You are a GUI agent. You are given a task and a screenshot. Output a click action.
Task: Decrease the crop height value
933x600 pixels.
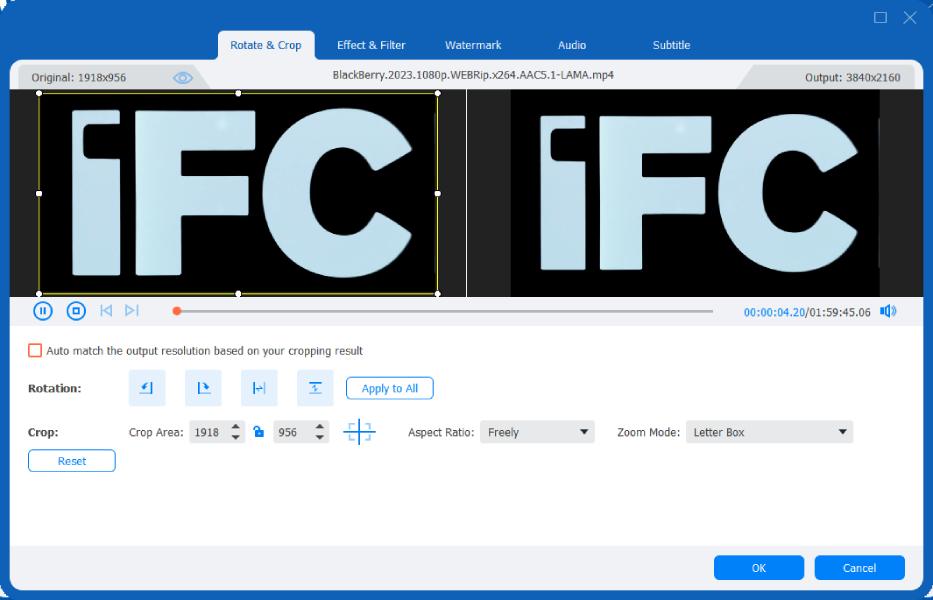[320, 438]
